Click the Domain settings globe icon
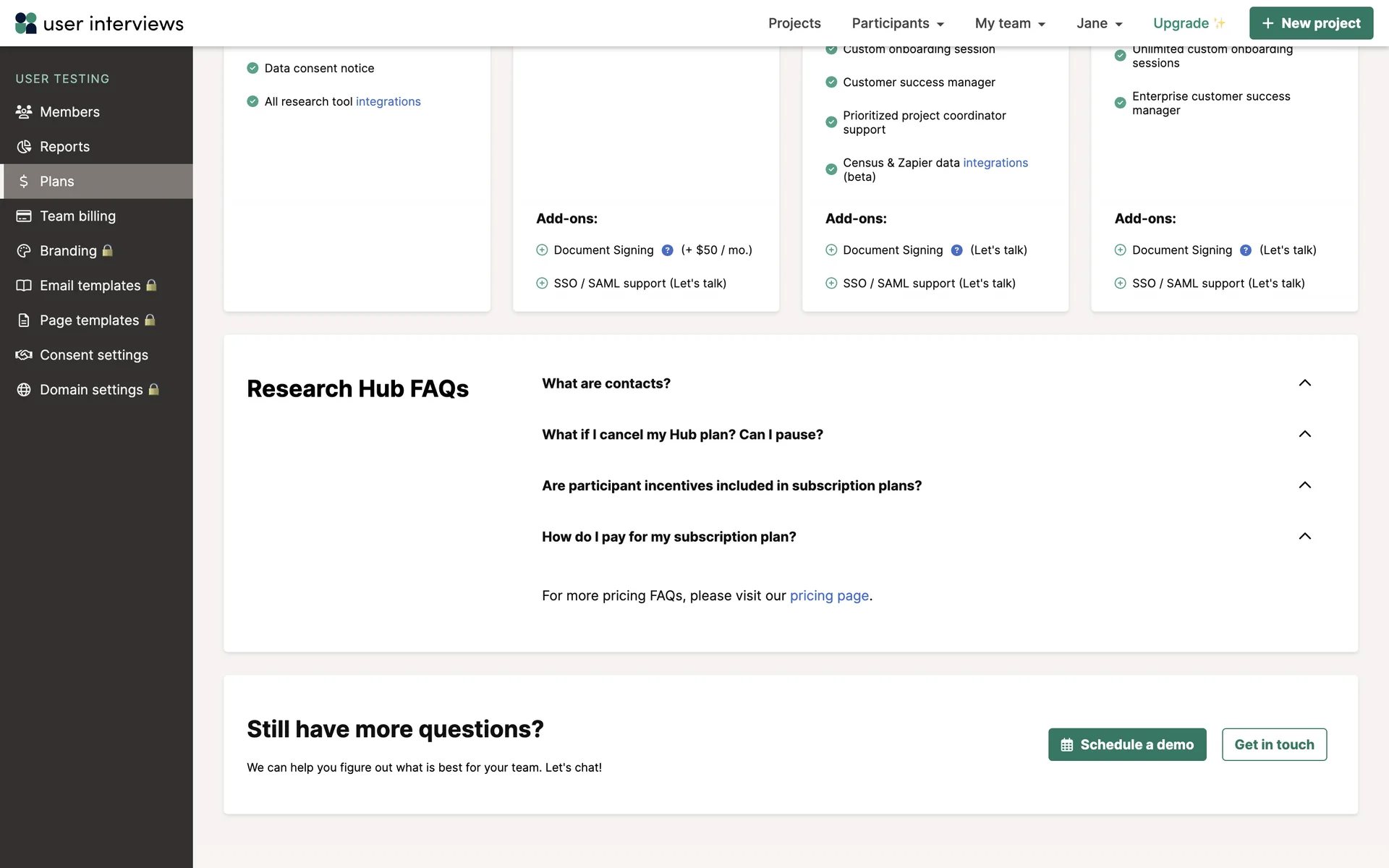Screen dimensions: 1389x868 (24, 390)
